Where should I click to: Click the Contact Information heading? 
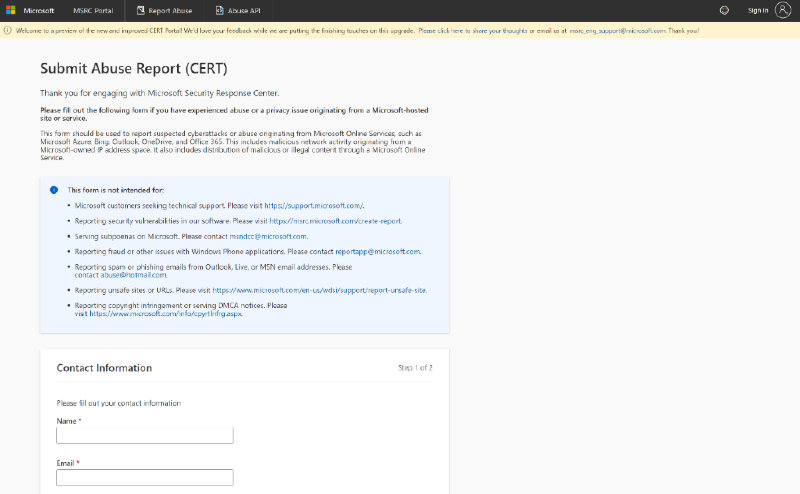tap(104, 368)
